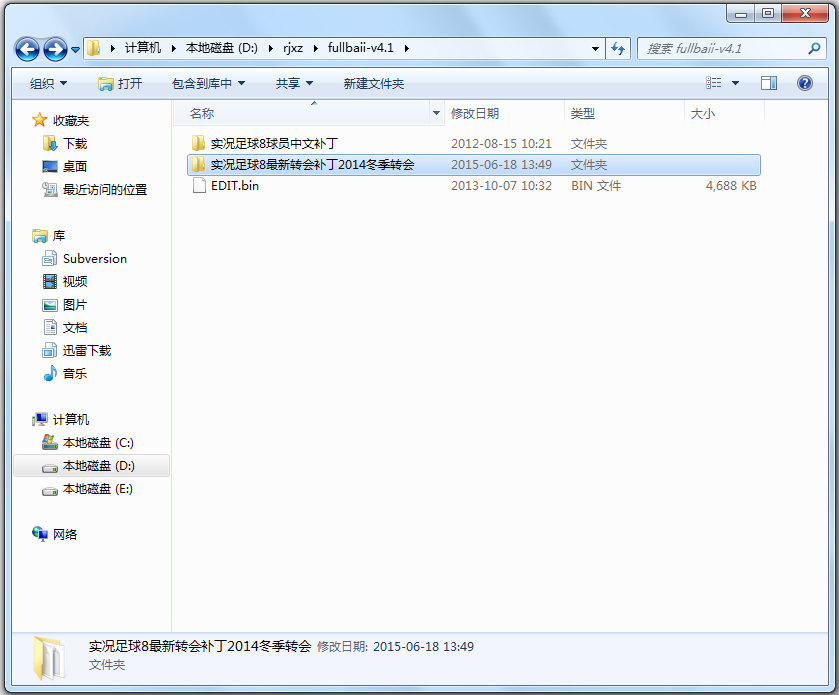
Task: Maximize the explorer window
Action: click(x=768, y=13)
